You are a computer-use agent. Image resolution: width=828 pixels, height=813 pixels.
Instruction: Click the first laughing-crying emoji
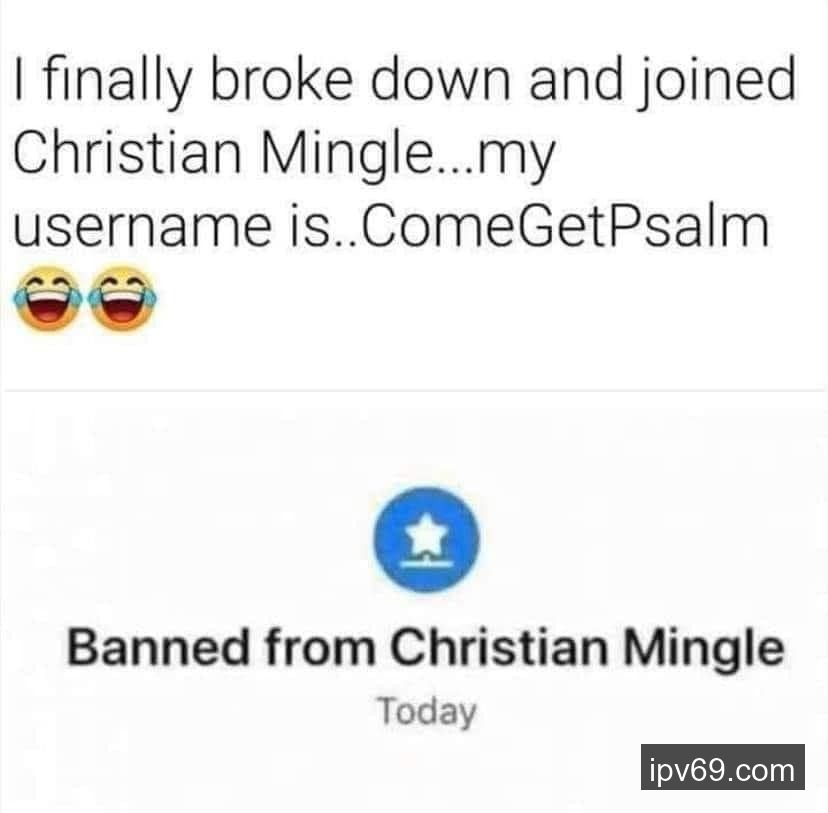tap(48, 298)
